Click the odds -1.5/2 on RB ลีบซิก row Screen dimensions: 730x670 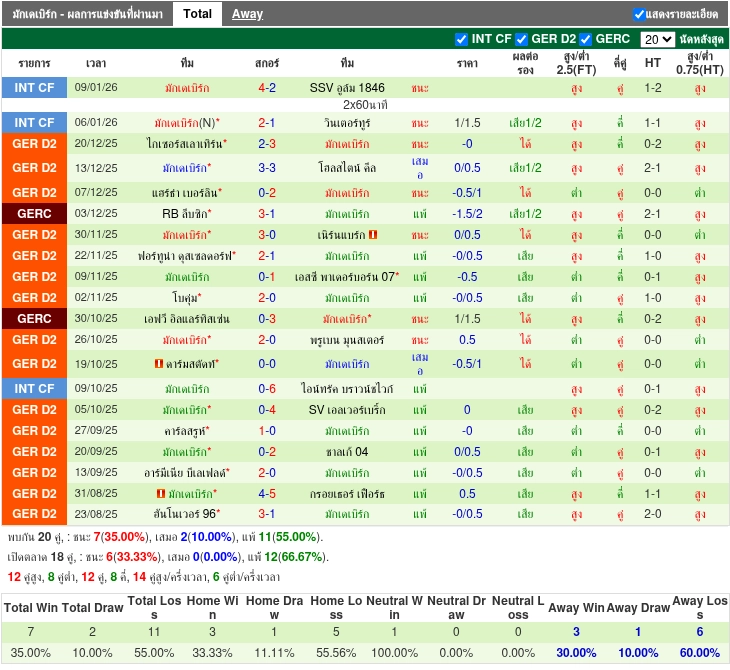[x=467, y=214]
